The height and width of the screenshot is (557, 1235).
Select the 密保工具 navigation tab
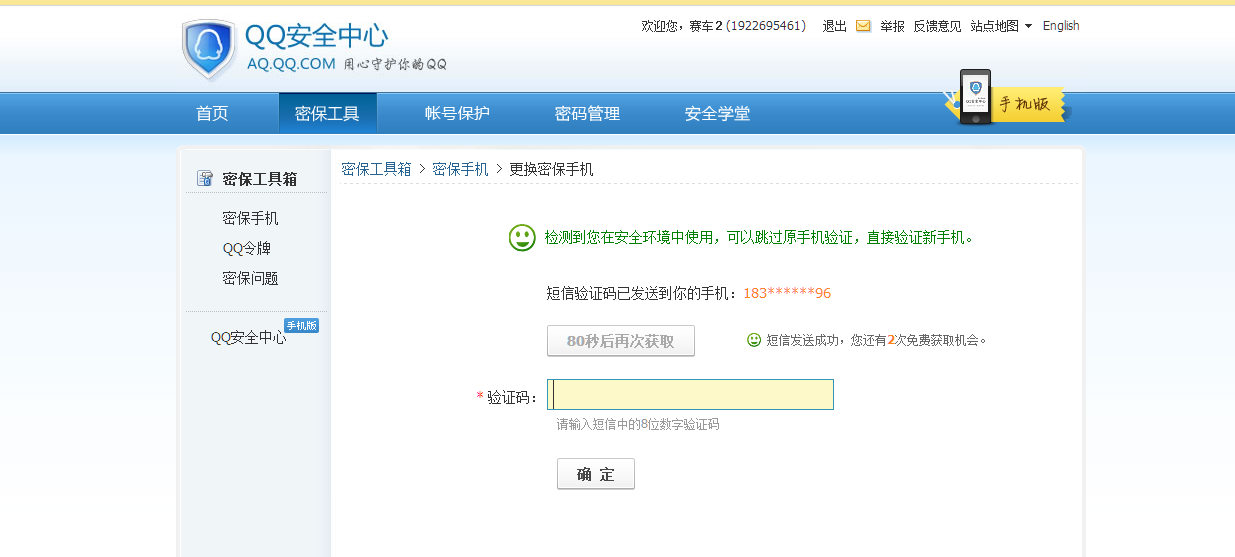(x=327, y=114)
